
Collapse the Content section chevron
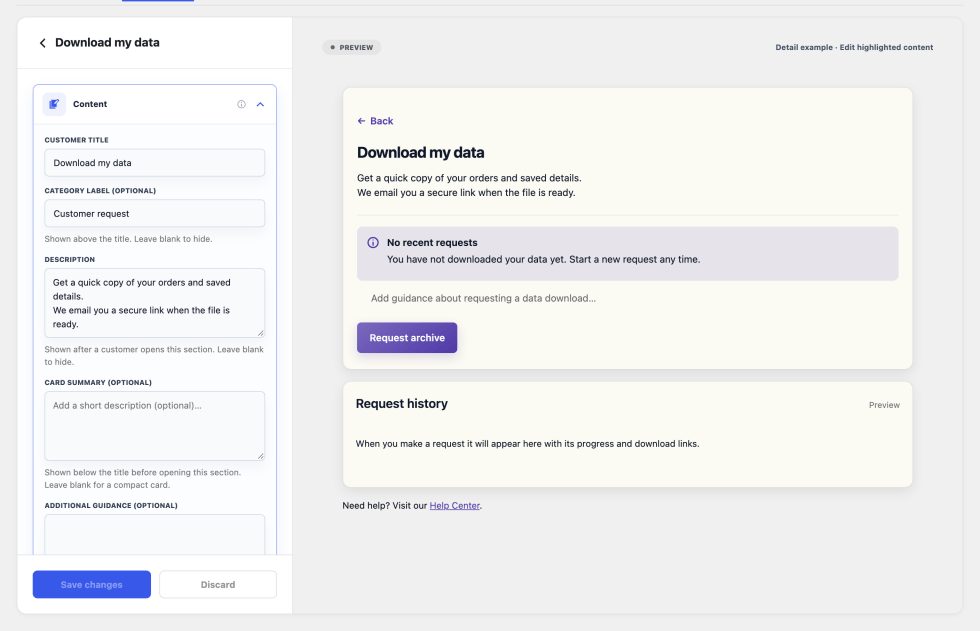tap(260, 104)
